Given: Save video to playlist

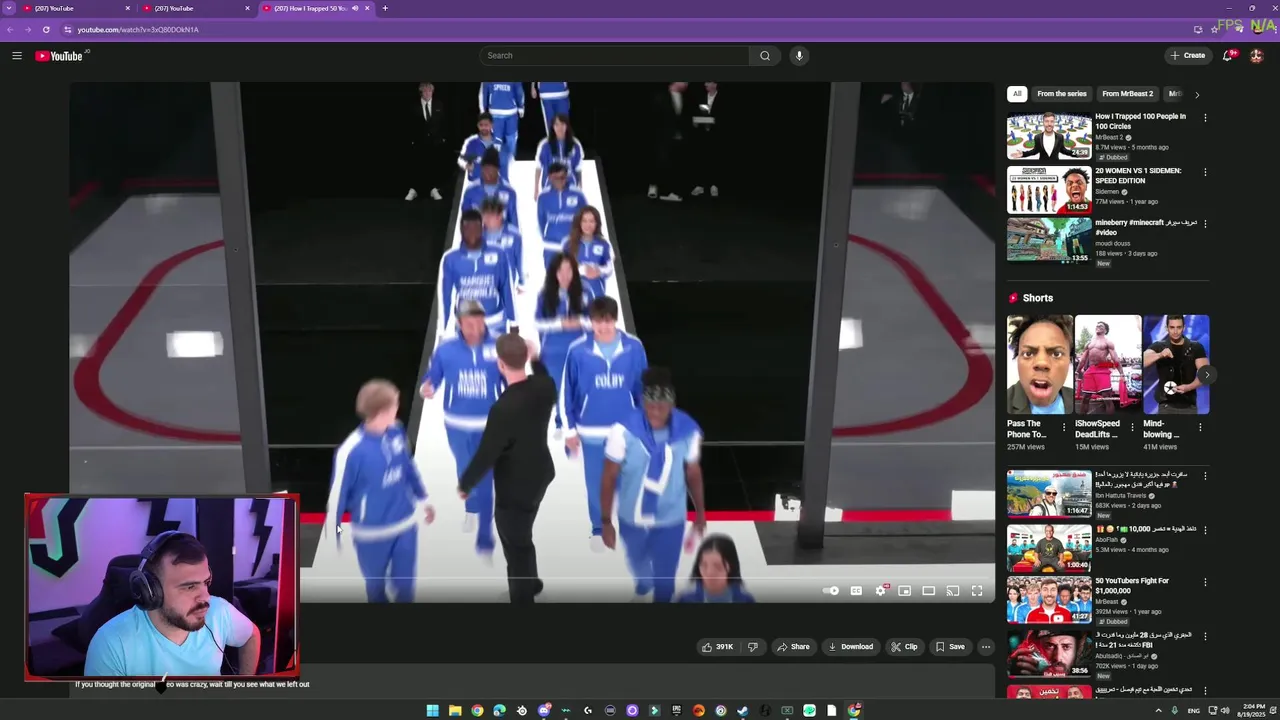Looking at the screenshot, I should click(950, 647).
